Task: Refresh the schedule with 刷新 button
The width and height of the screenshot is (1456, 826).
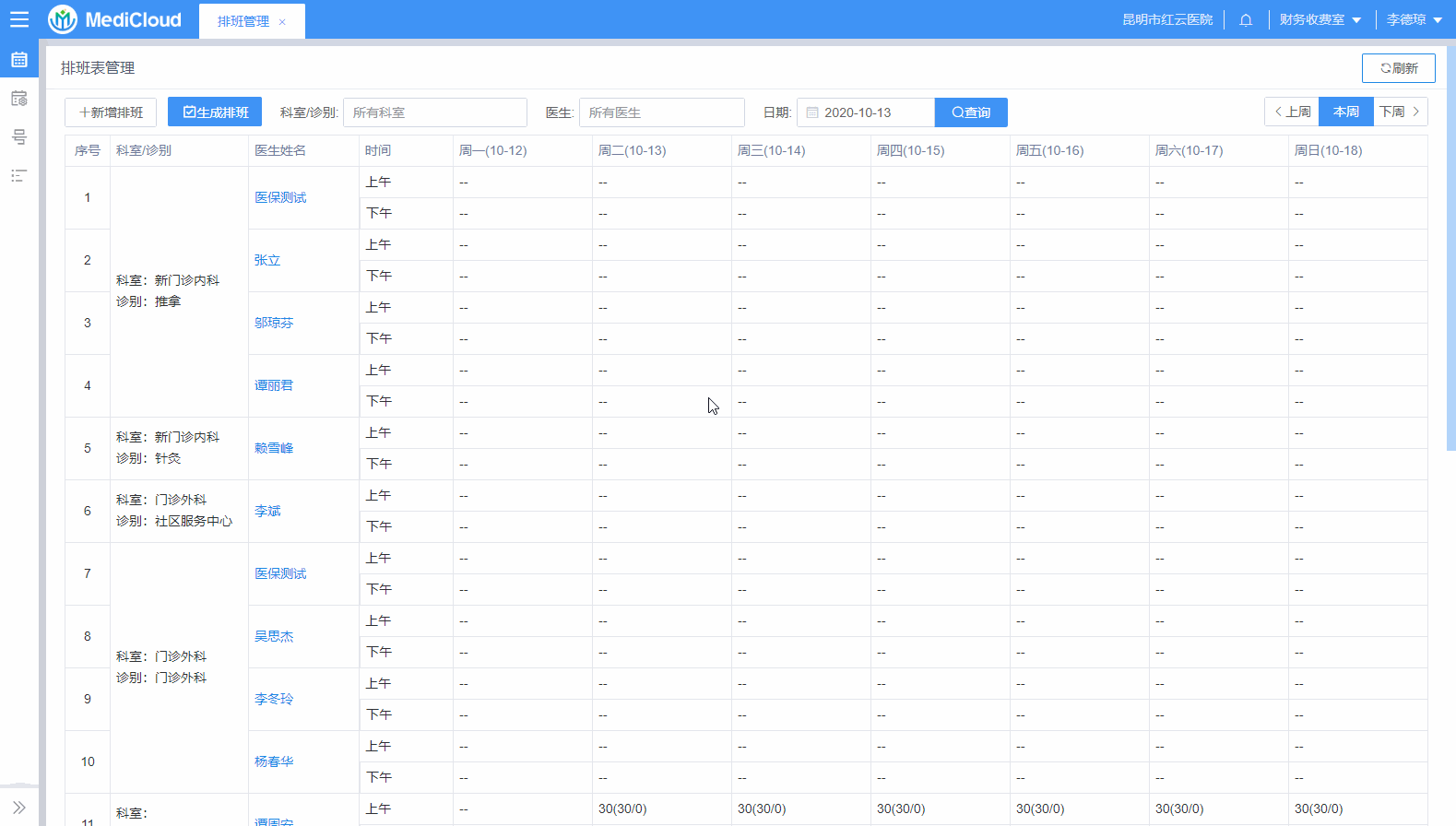Action: (x=1398, y=68)
